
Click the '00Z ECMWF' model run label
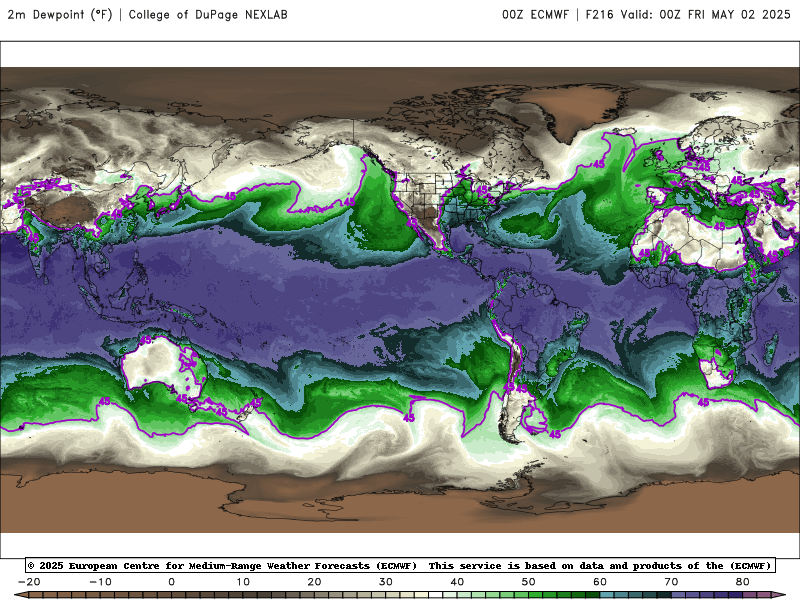(535, 15)
